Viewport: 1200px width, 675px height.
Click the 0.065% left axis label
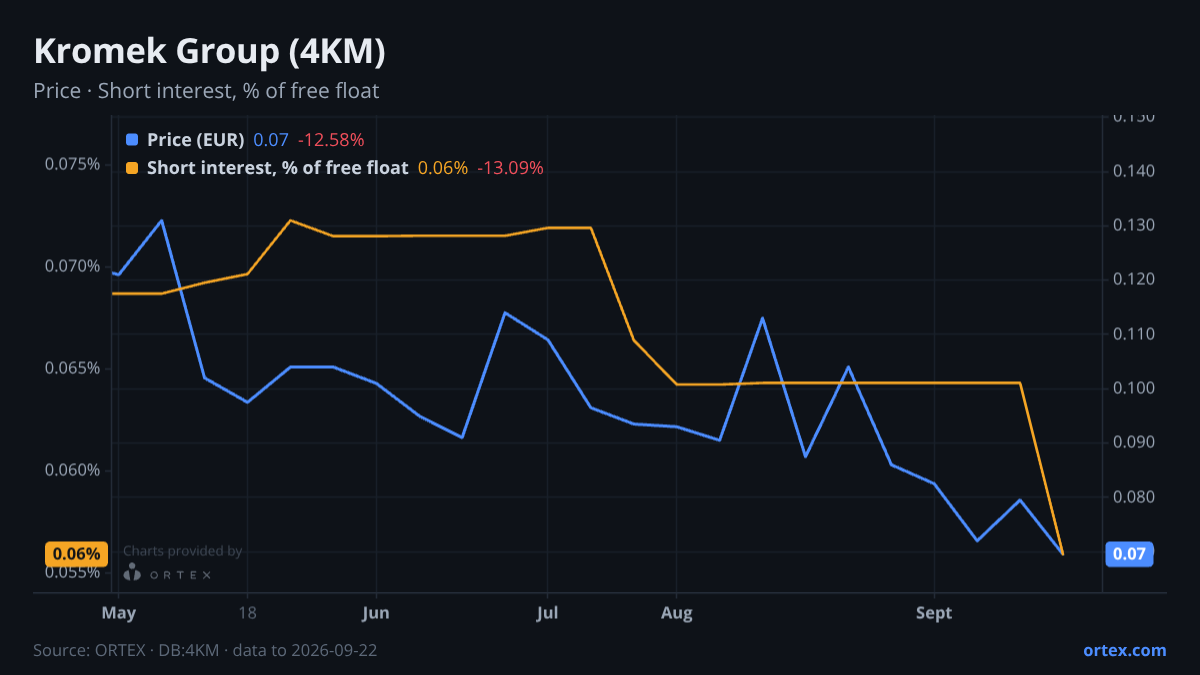73,368
